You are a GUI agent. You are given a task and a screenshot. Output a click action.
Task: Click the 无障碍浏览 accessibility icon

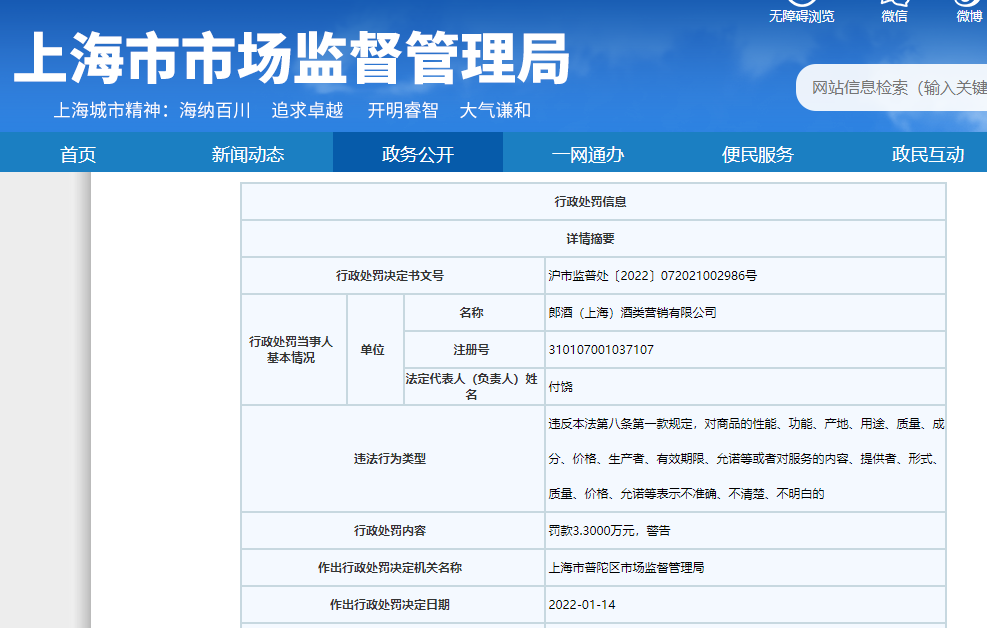point(801,4)
